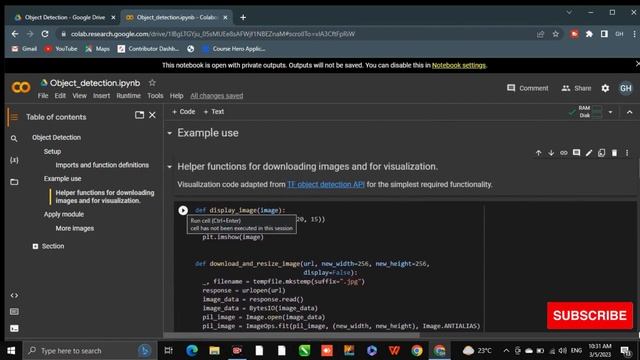Open the Insert menu

101,96
